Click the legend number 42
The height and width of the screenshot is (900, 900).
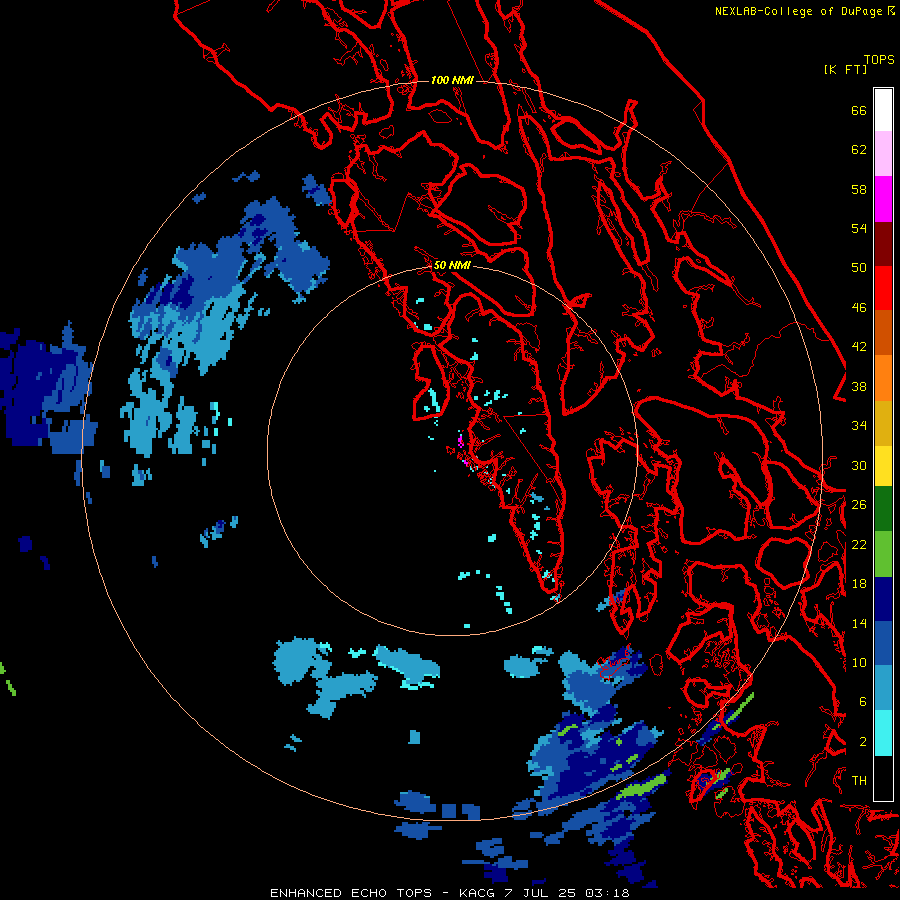(859, 347)
